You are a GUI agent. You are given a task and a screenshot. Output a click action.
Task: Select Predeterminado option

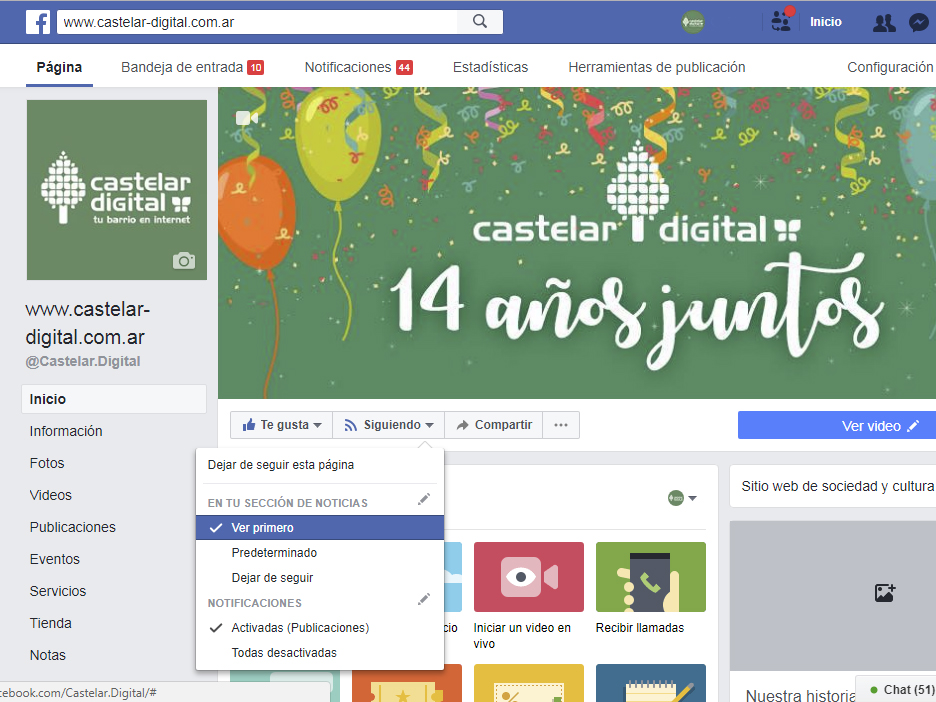pos(320,553)
